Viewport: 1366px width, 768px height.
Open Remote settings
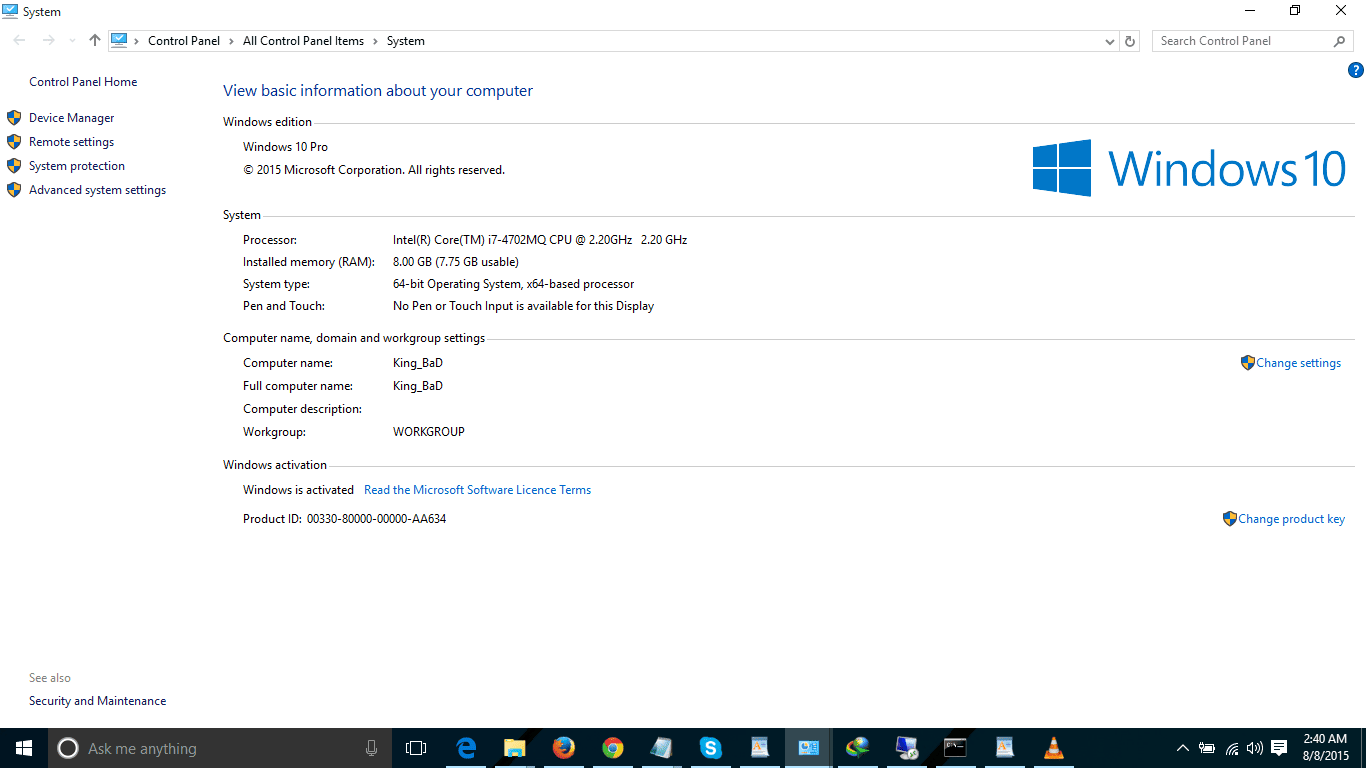pos(71,142)
